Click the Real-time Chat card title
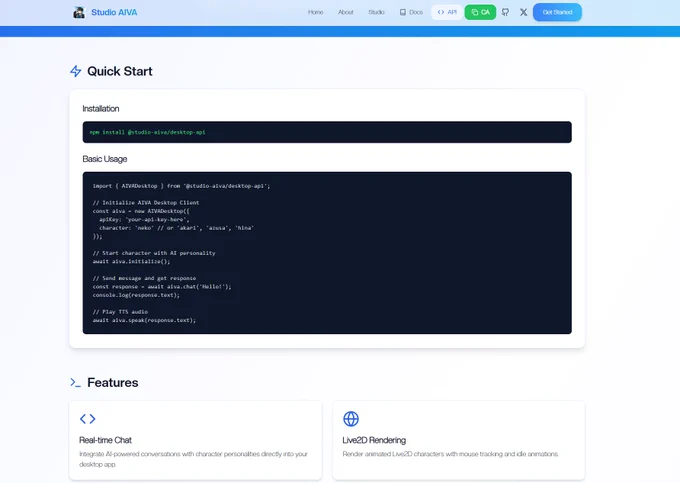680x483 pixels. [105, 440]
